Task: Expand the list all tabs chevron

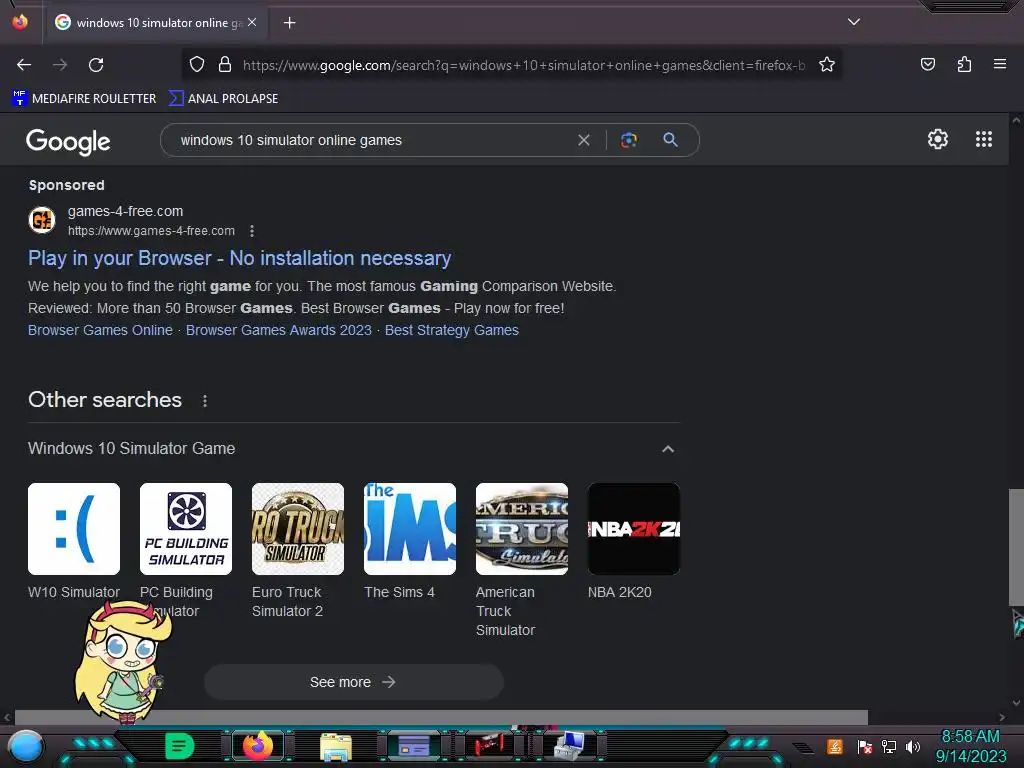Action: (854, 22)
